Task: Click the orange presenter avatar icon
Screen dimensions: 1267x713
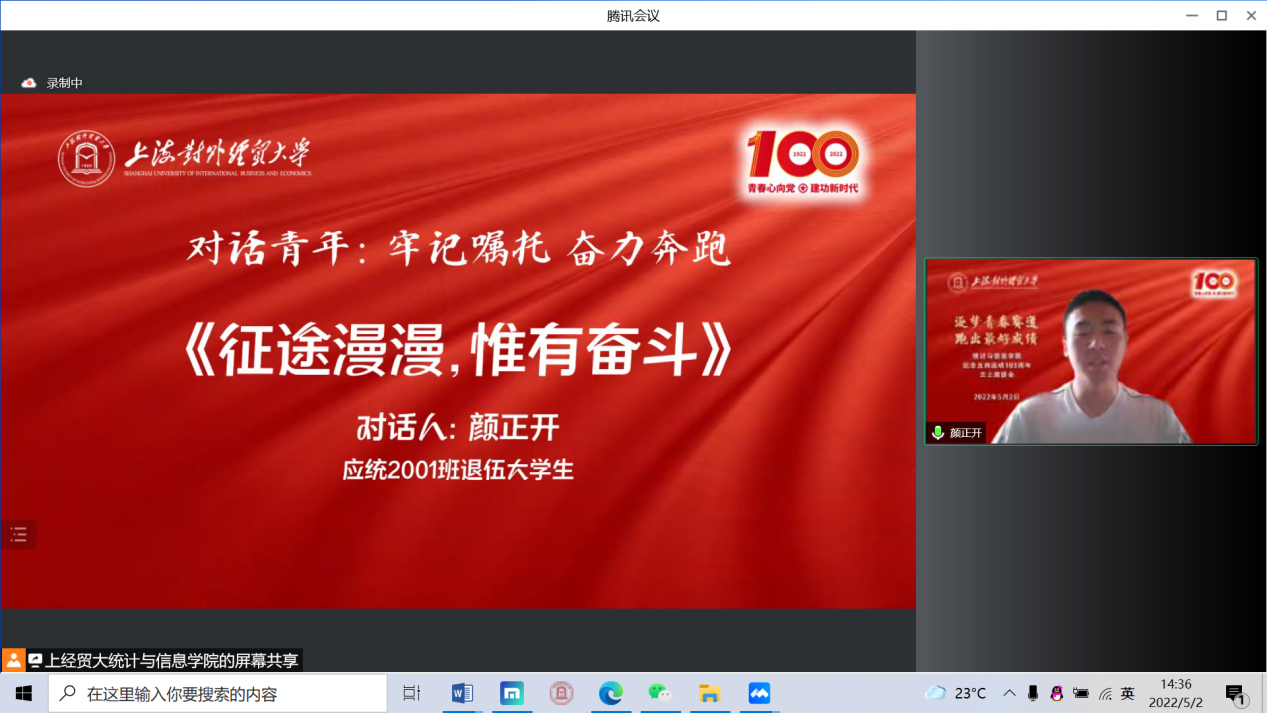Action: click(13, 661)
